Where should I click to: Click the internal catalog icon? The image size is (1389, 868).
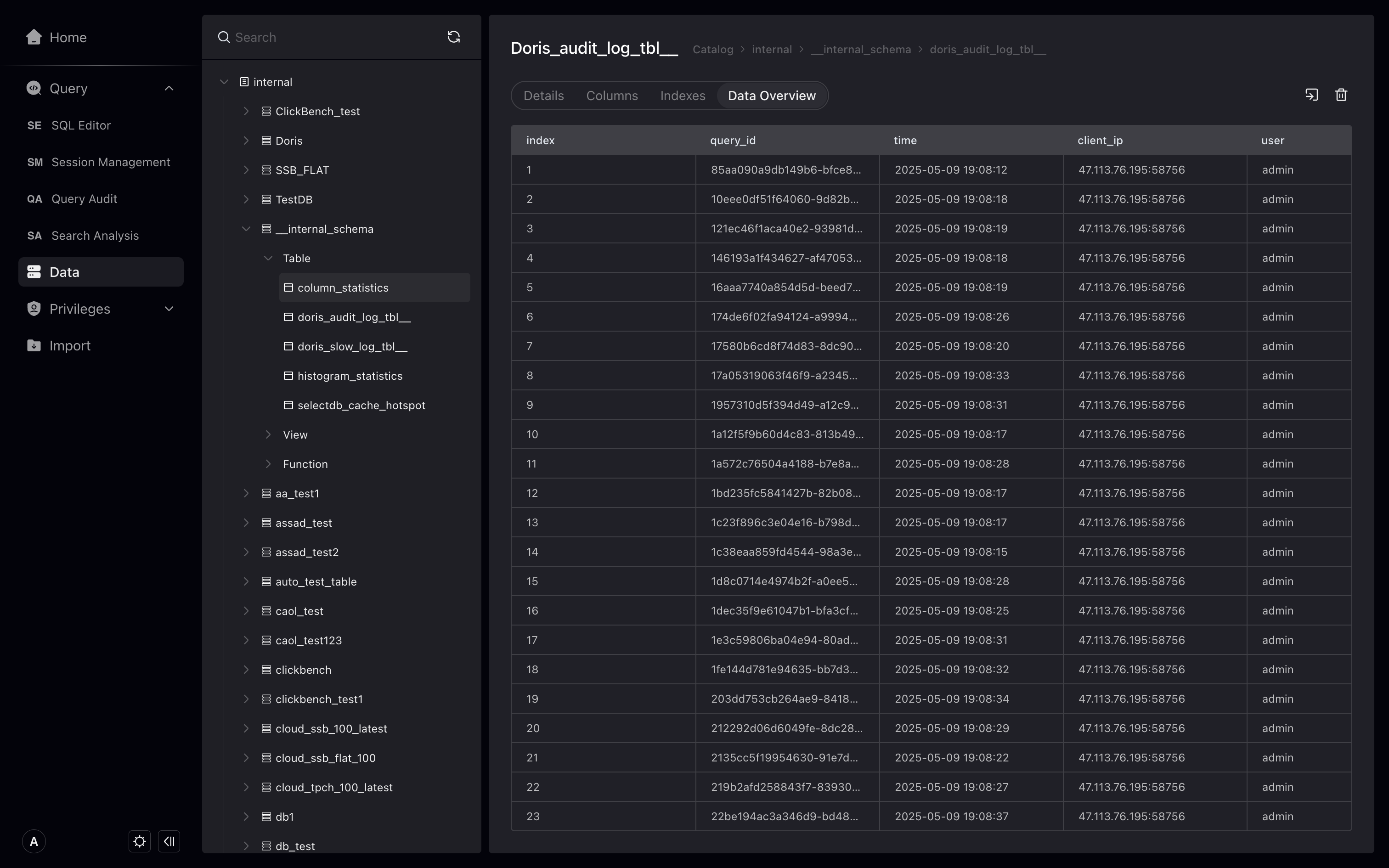pos(244,82)
